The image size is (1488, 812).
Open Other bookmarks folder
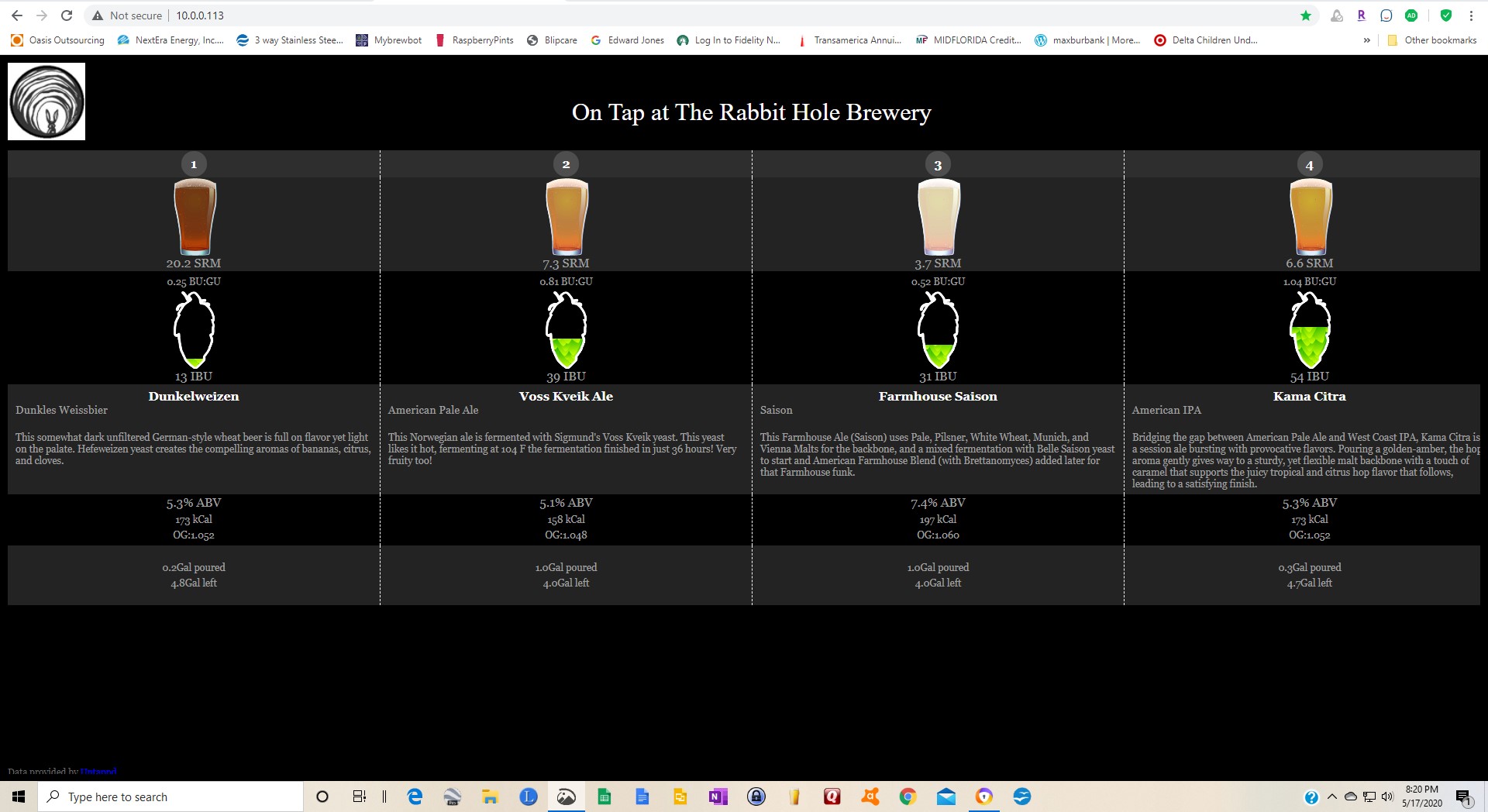(x=1432, y=40)
